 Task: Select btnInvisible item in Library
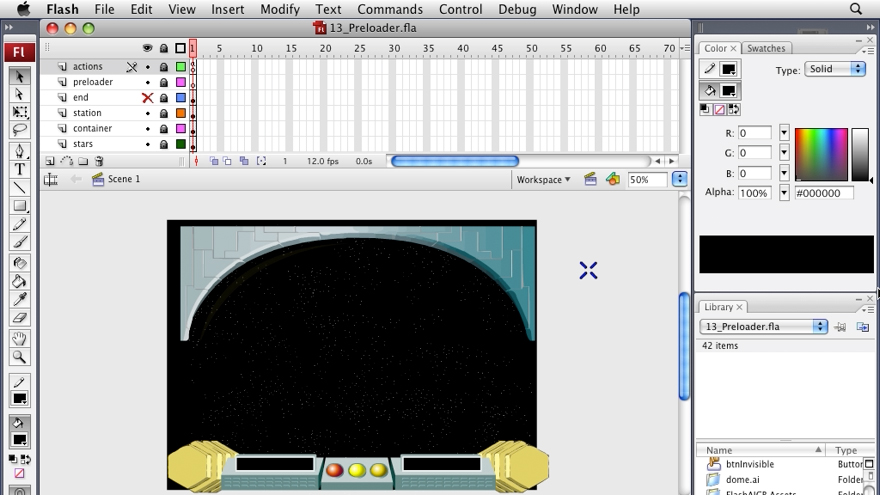tap(749, 464)
